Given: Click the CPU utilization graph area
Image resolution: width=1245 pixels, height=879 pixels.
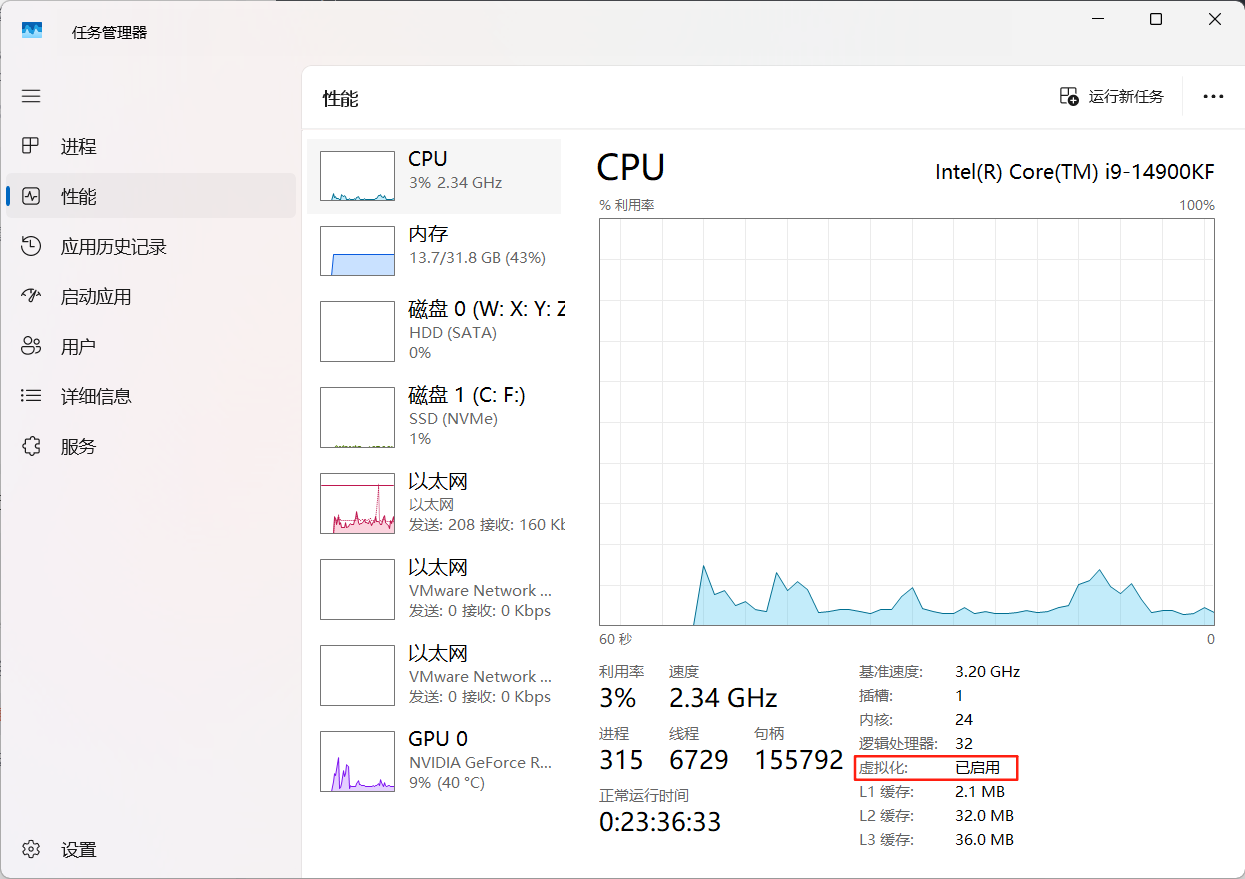Looking at the screenshot, I should click(906, 422).
